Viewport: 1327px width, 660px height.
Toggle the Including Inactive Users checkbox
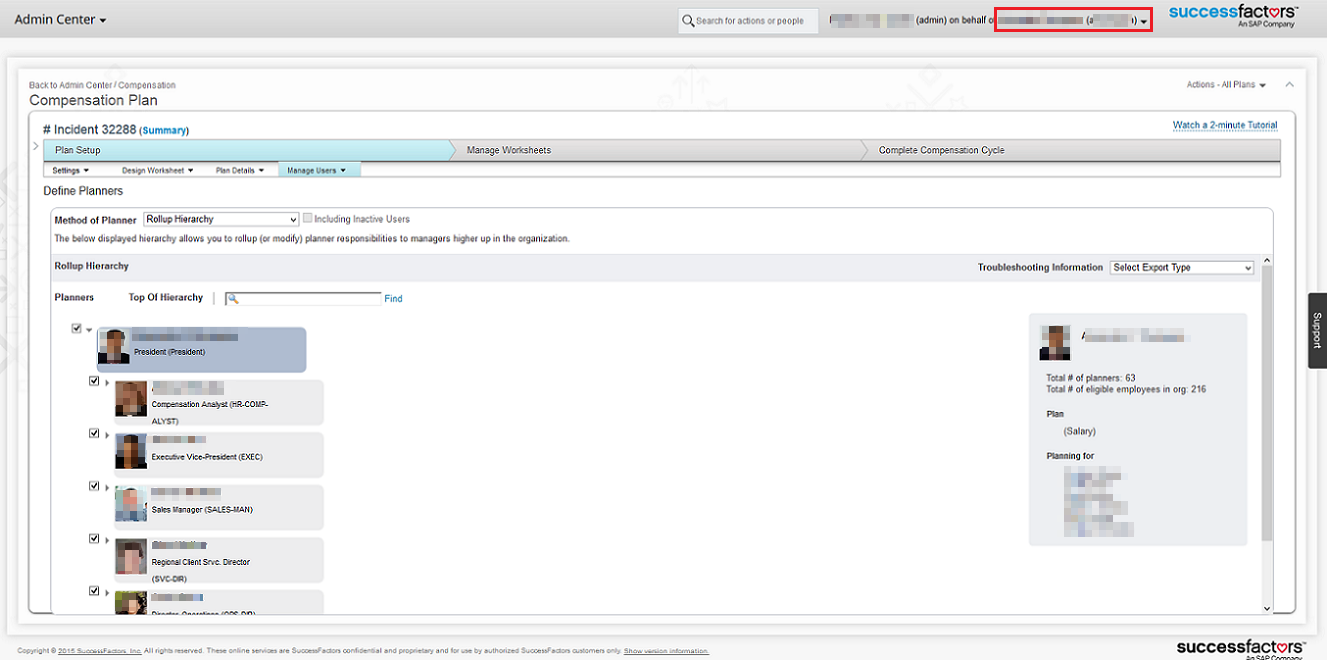[308, 218]
